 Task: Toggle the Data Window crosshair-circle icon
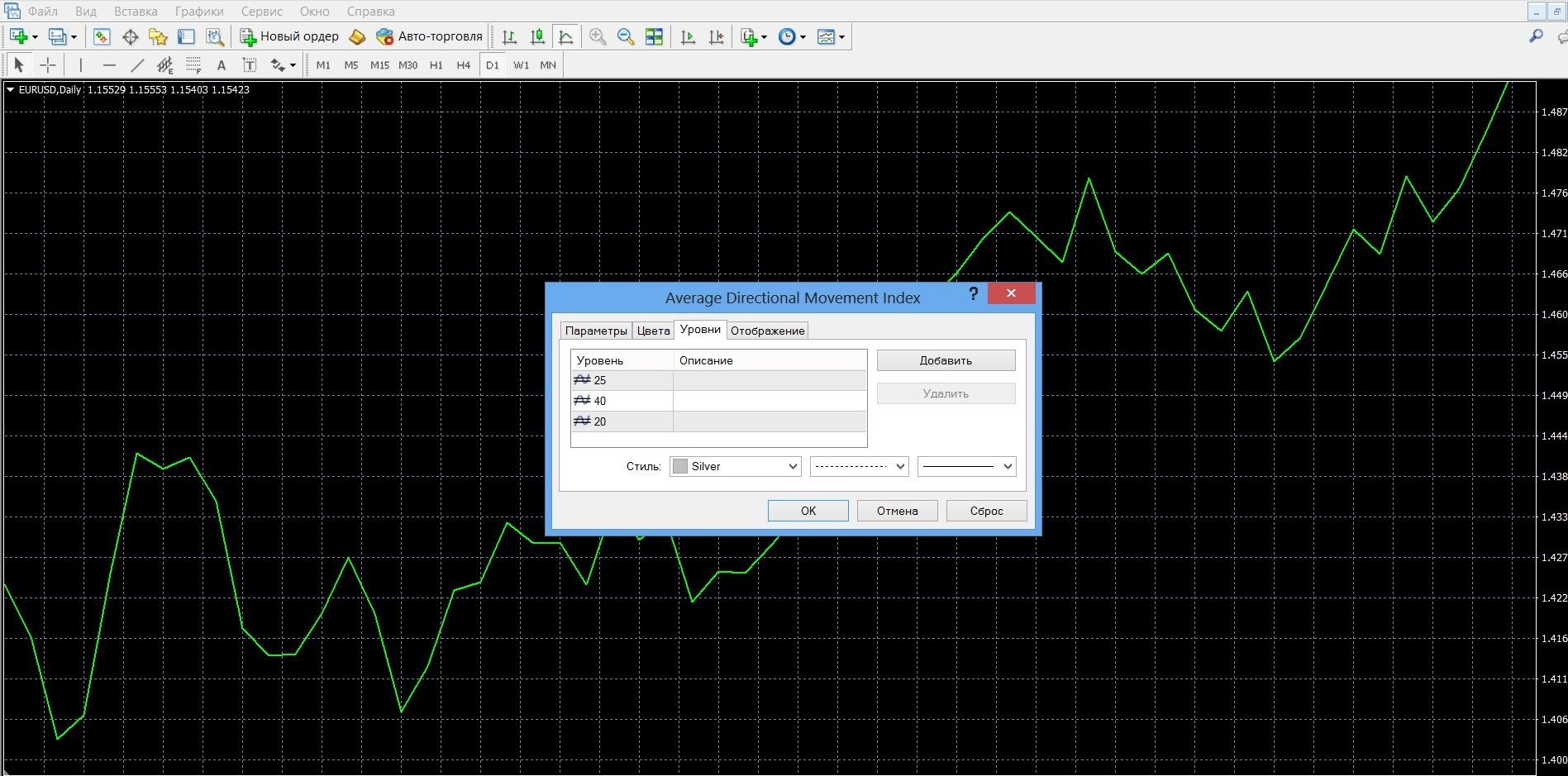click(130, 36)
